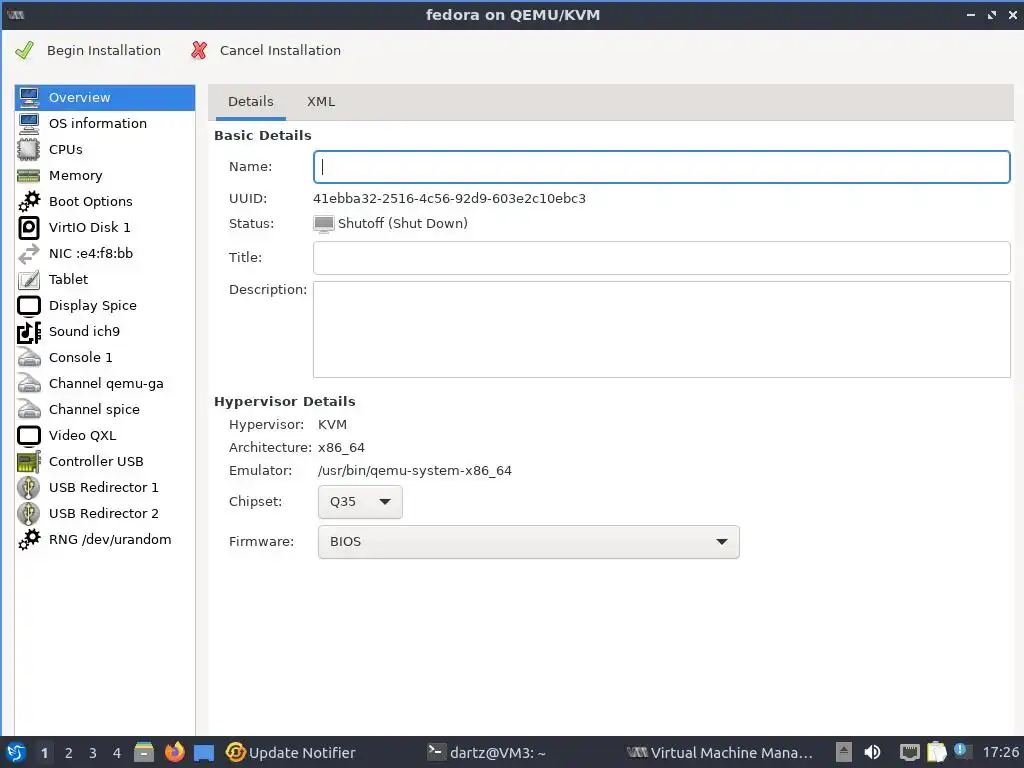Click the show desktop taskbar icon

pyautogui.click(x=204, y=752)
